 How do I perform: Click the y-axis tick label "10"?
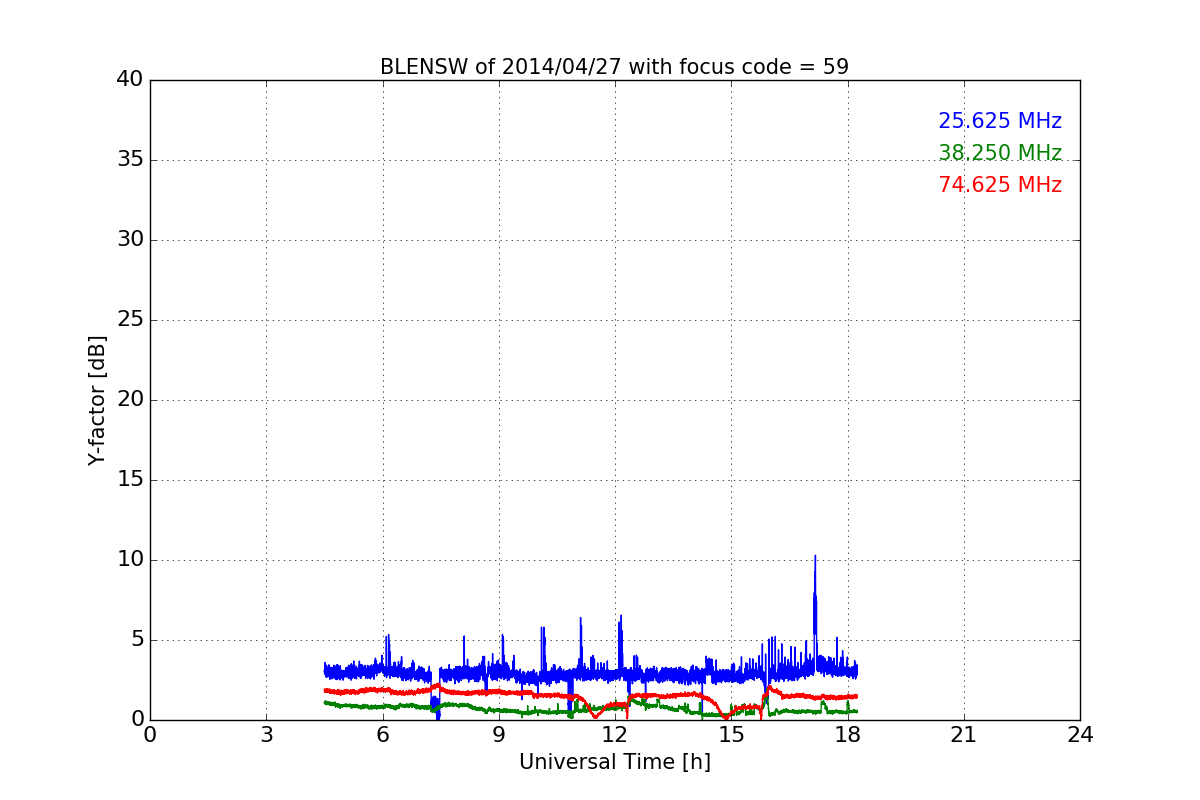[x=130, y=560]
